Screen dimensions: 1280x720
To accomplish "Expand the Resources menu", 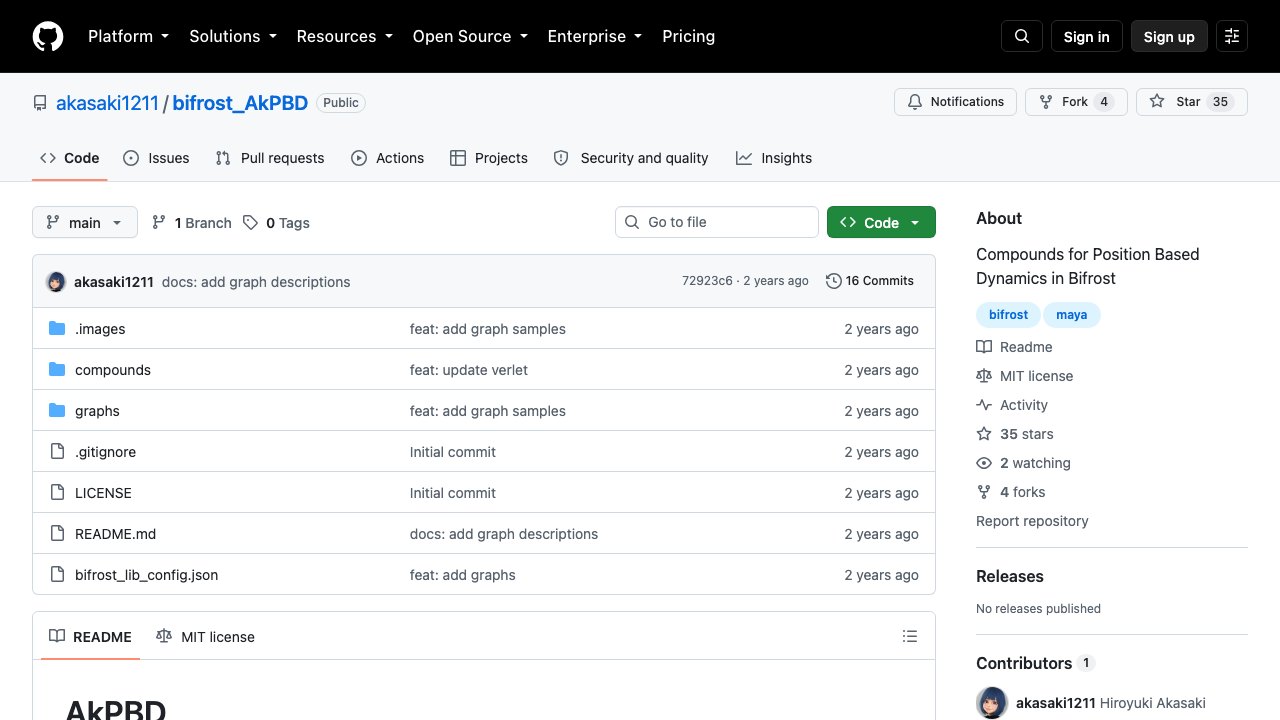I will click(345, 36).
